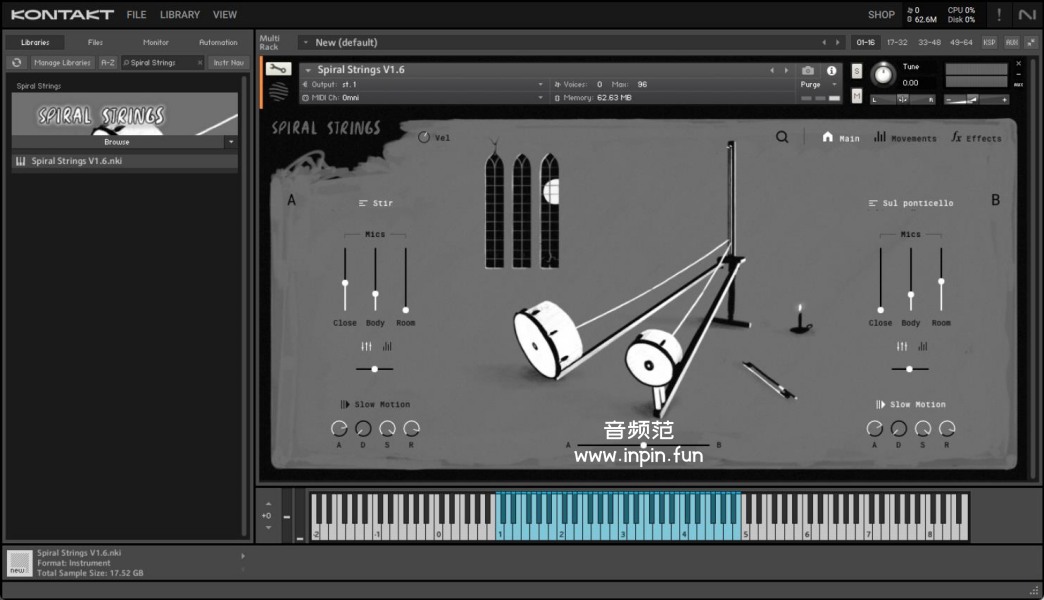Click layer B Sustain knob

pos(923,428)
